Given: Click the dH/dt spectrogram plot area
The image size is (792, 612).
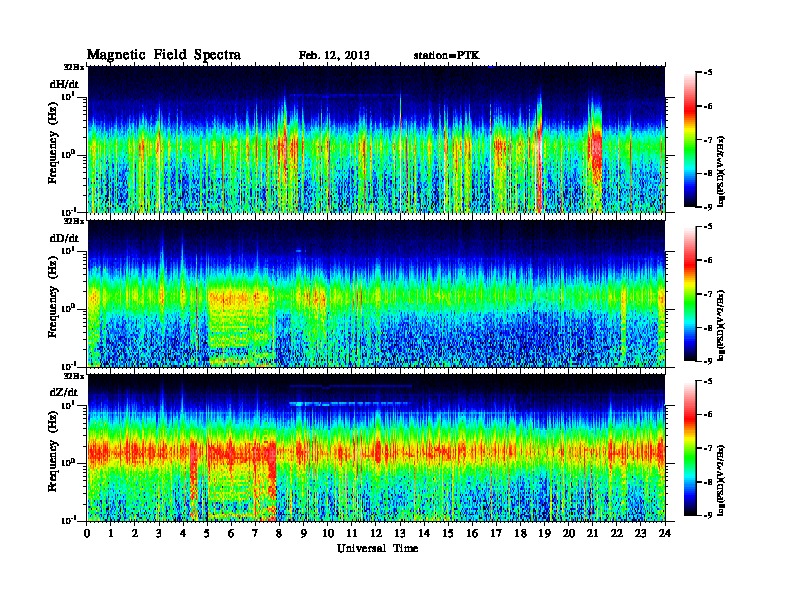Looking at the screenshot, I should [376, 139].
